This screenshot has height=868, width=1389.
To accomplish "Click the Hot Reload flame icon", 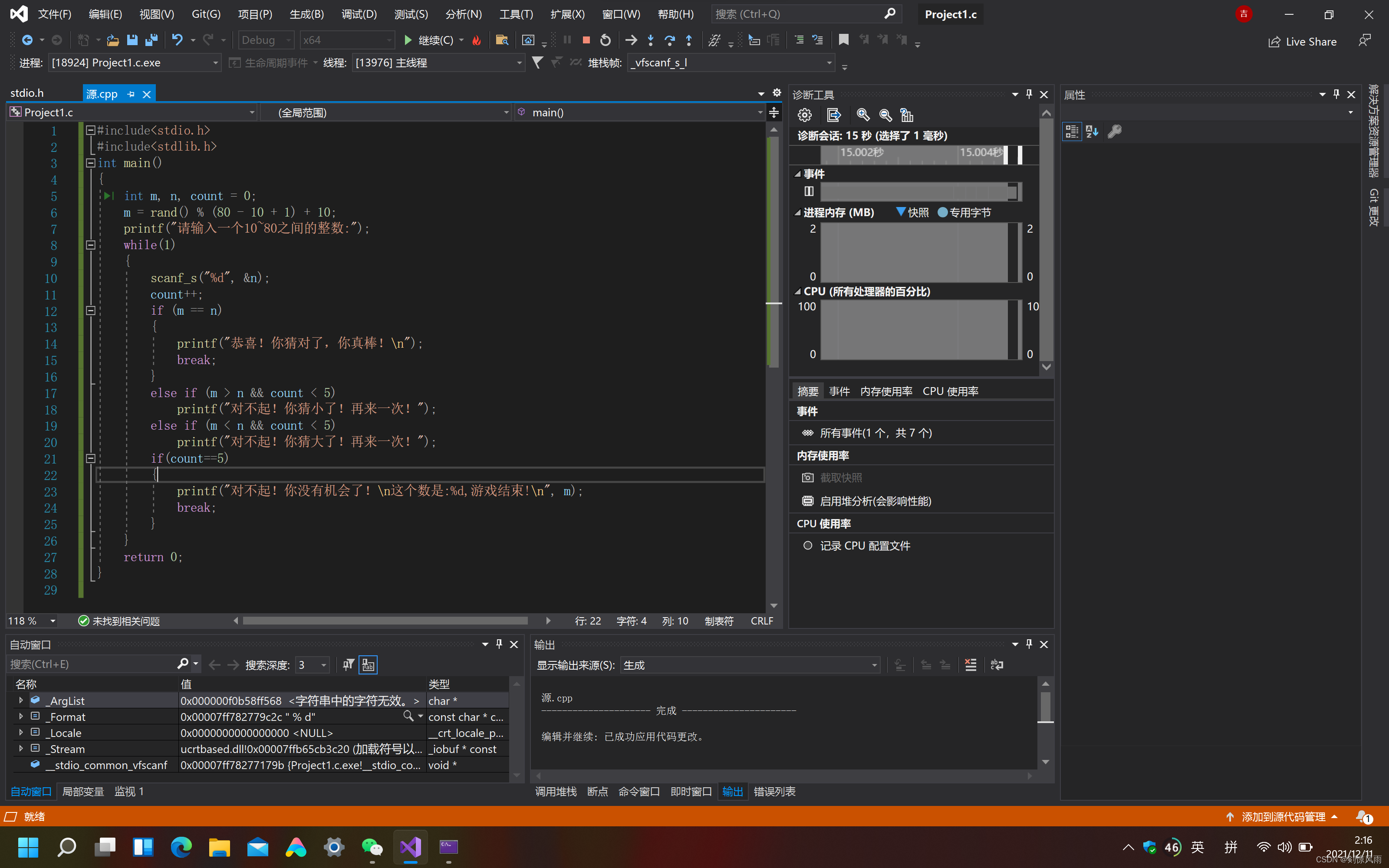I will click(x=476, y=40).
